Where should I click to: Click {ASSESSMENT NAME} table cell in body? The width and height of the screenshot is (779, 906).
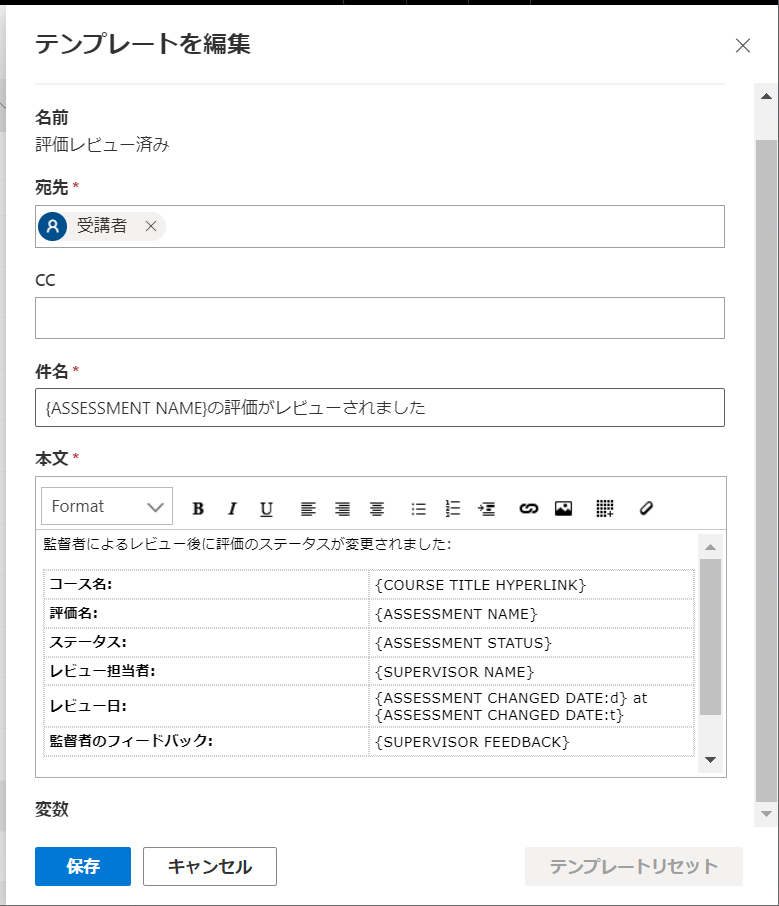coord(531,614)
